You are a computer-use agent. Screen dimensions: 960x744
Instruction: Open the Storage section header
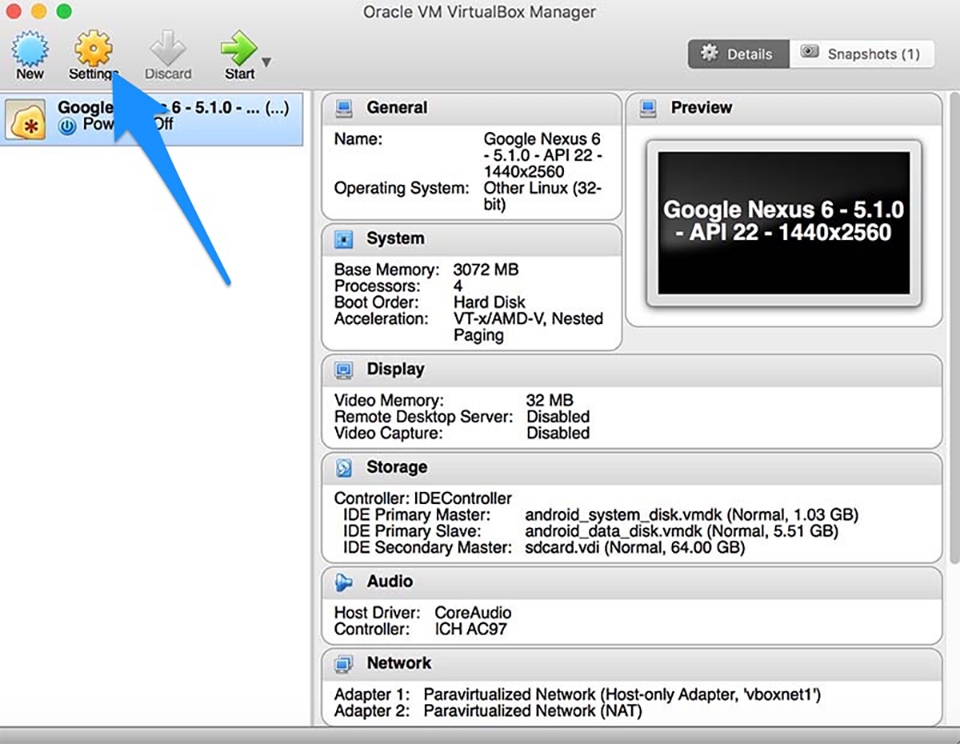pos(632,468)
